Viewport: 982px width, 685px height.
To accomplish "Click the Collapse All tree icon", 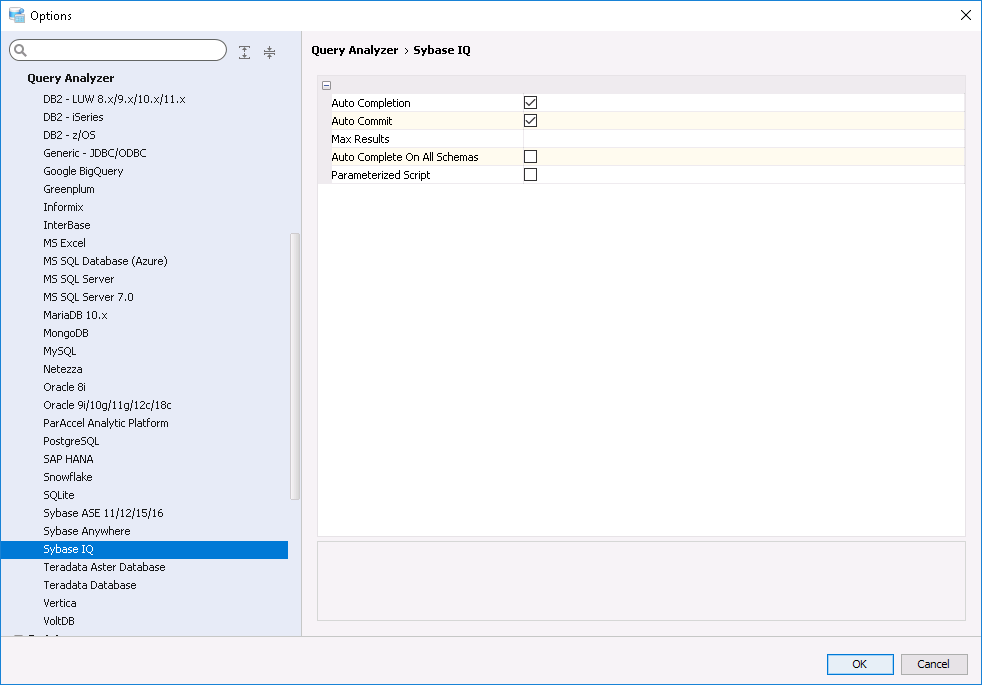I will (x=269, y=52).
